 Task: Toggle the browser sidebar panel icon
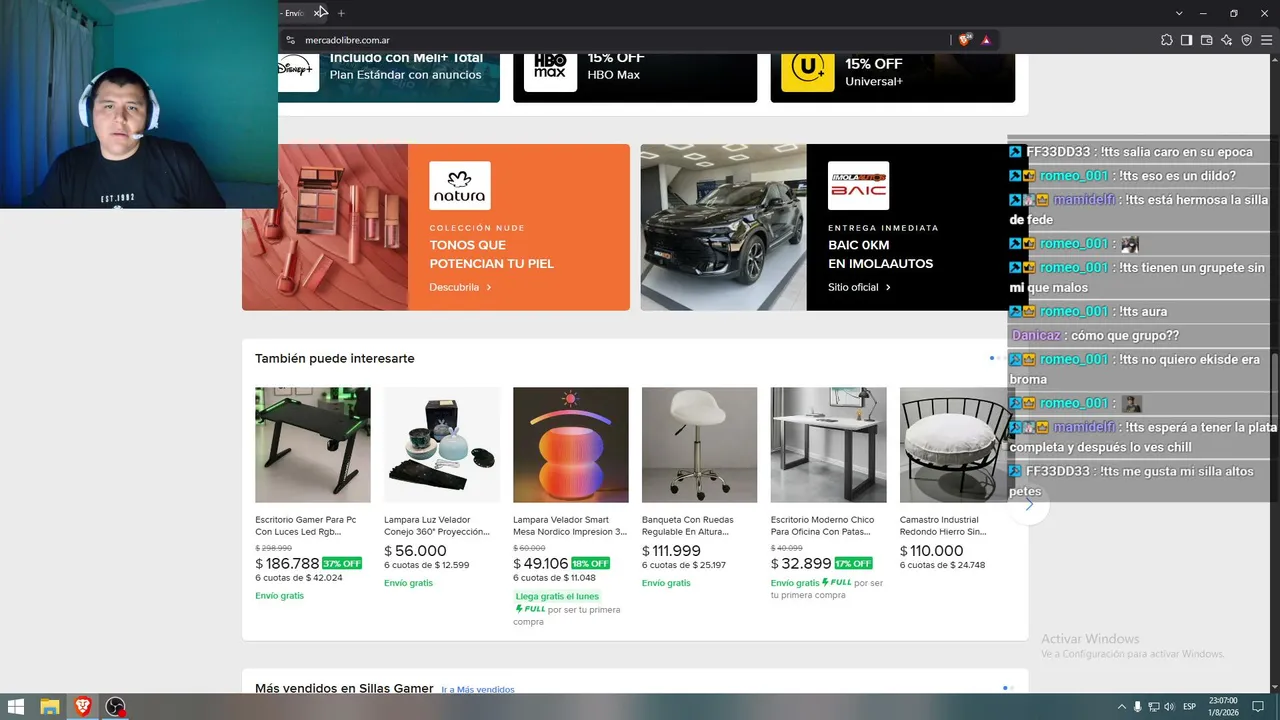(1187, 40)
